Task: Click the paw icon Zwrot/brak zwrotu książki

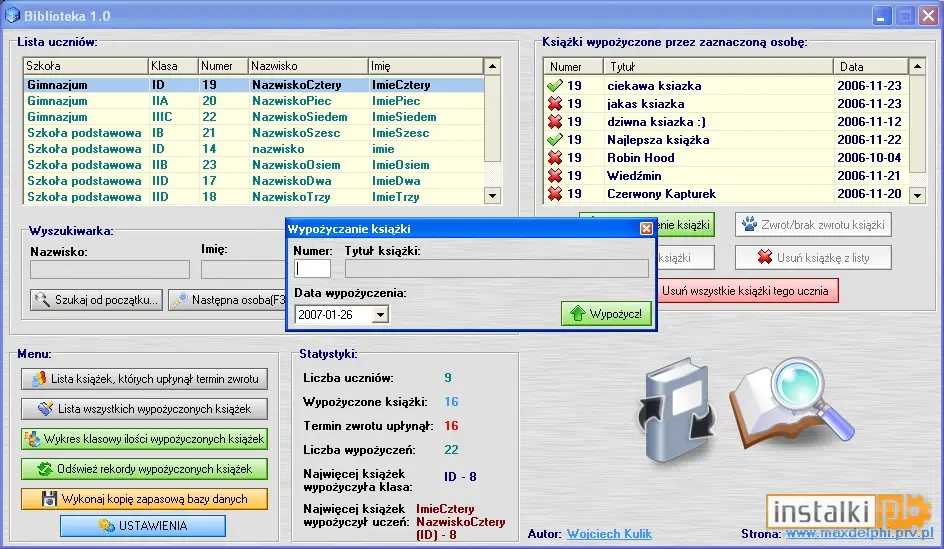Action: coord(813,225)
